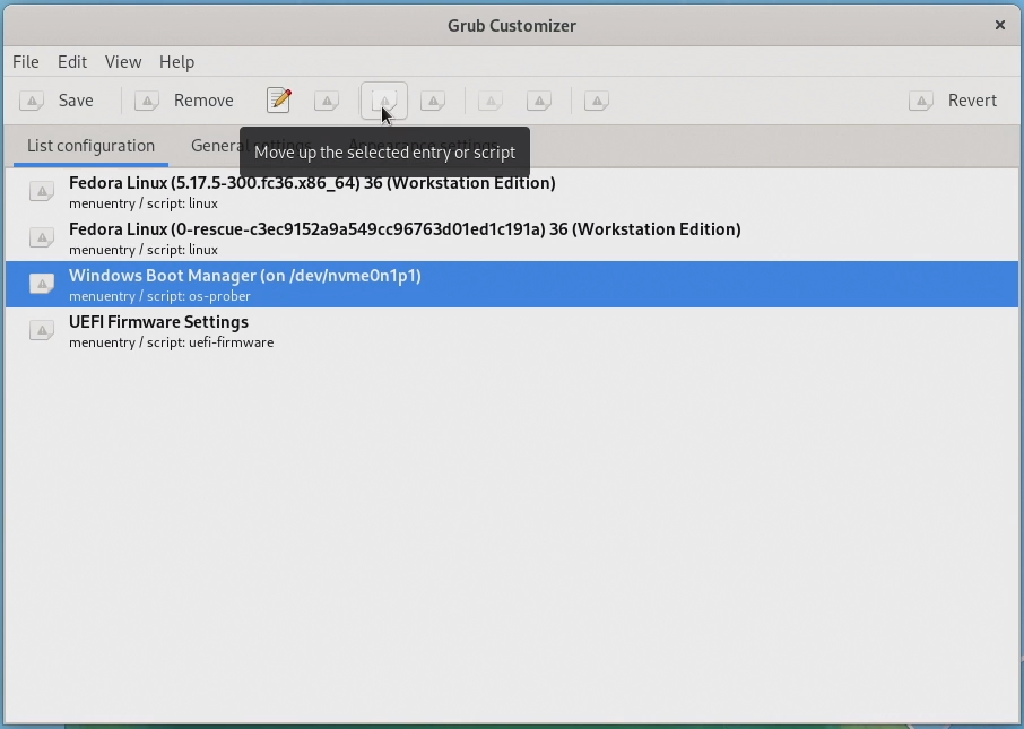Open the File menu
Screen dimensions: 1024x729
[x=25, y=62]
